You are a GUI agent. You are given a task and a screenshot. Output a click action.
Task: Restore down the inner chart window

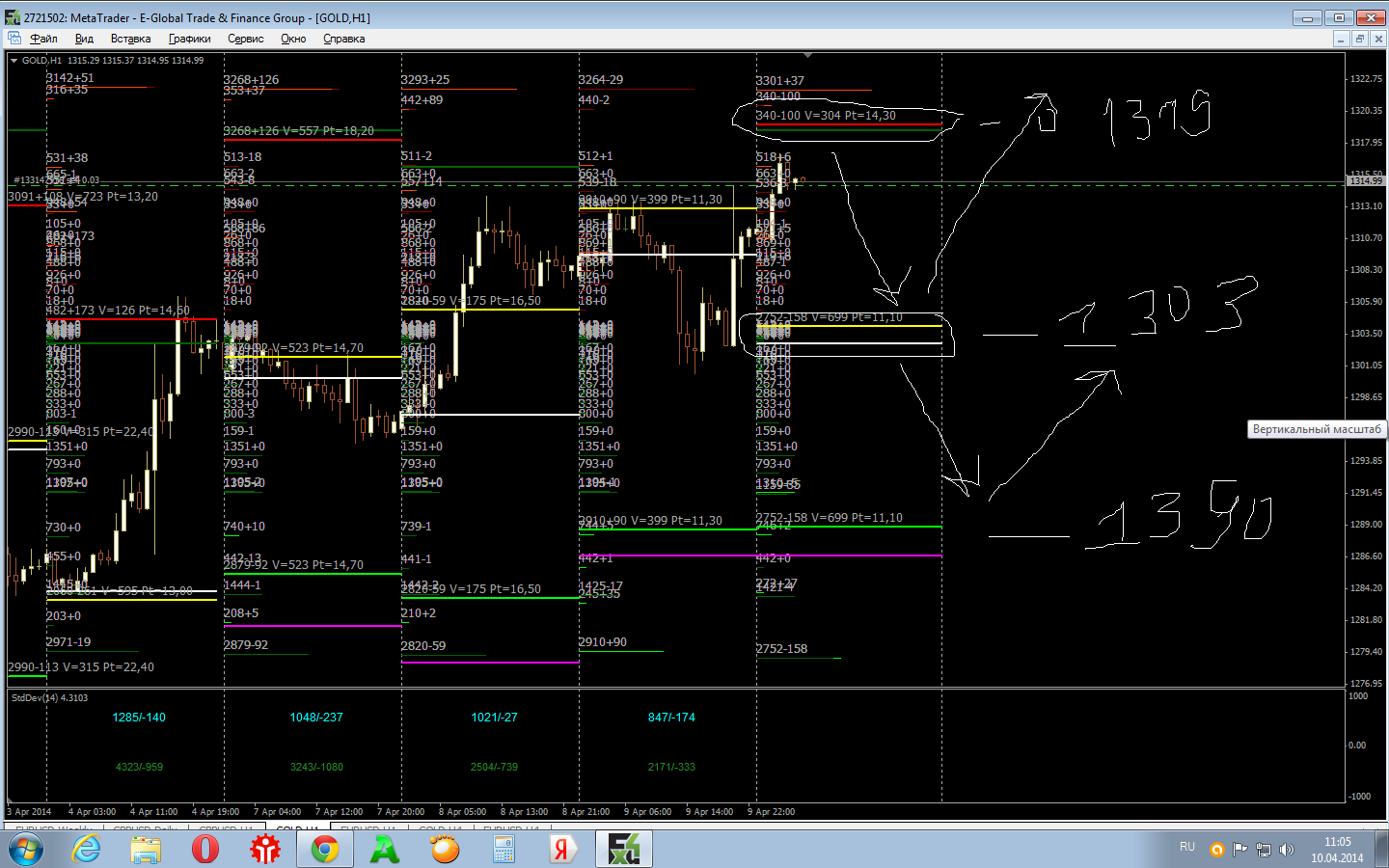1359,39
